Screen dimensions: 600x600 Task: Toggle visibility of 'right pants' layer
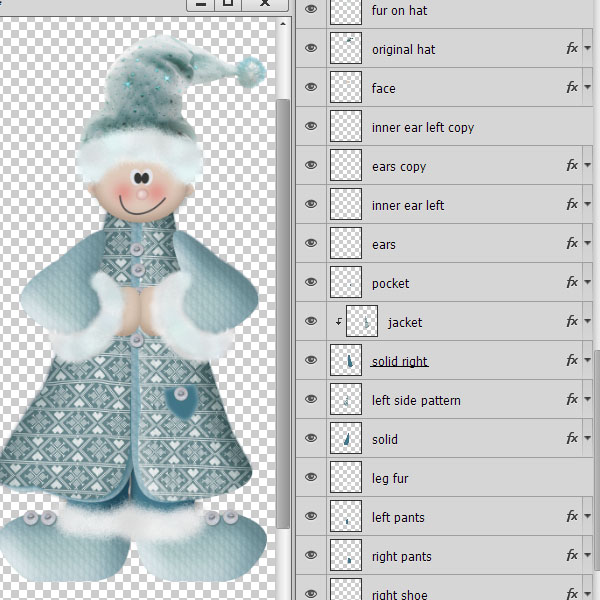point(311,556)
